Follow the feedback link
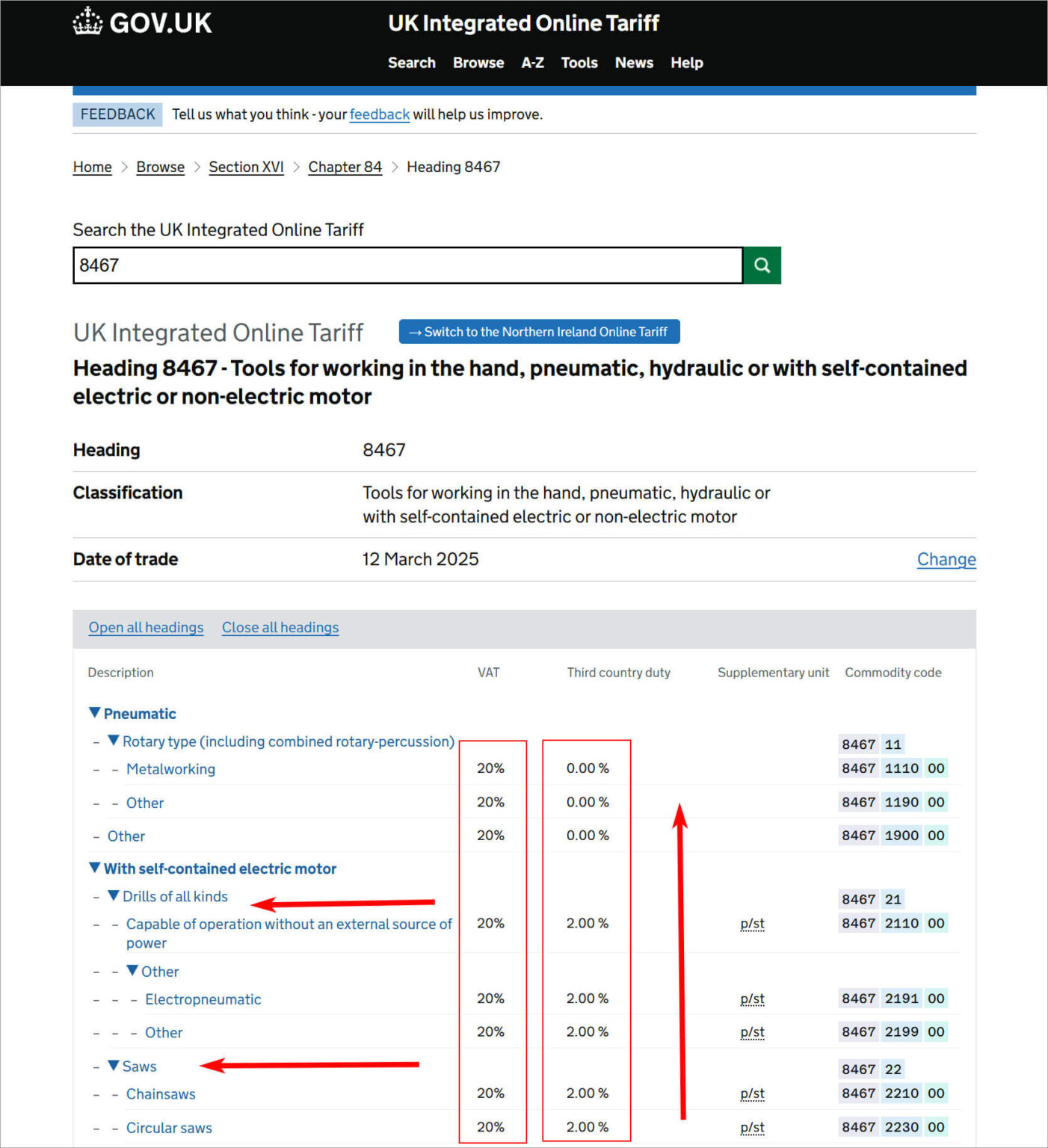 379,114
